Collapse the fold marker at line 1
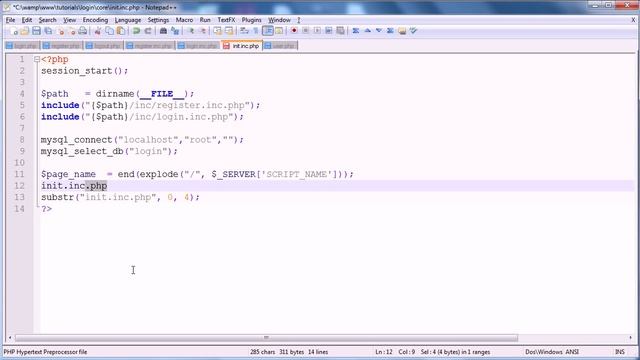The height and width of the screenshot is (360, 640). [x=37, y=60]
